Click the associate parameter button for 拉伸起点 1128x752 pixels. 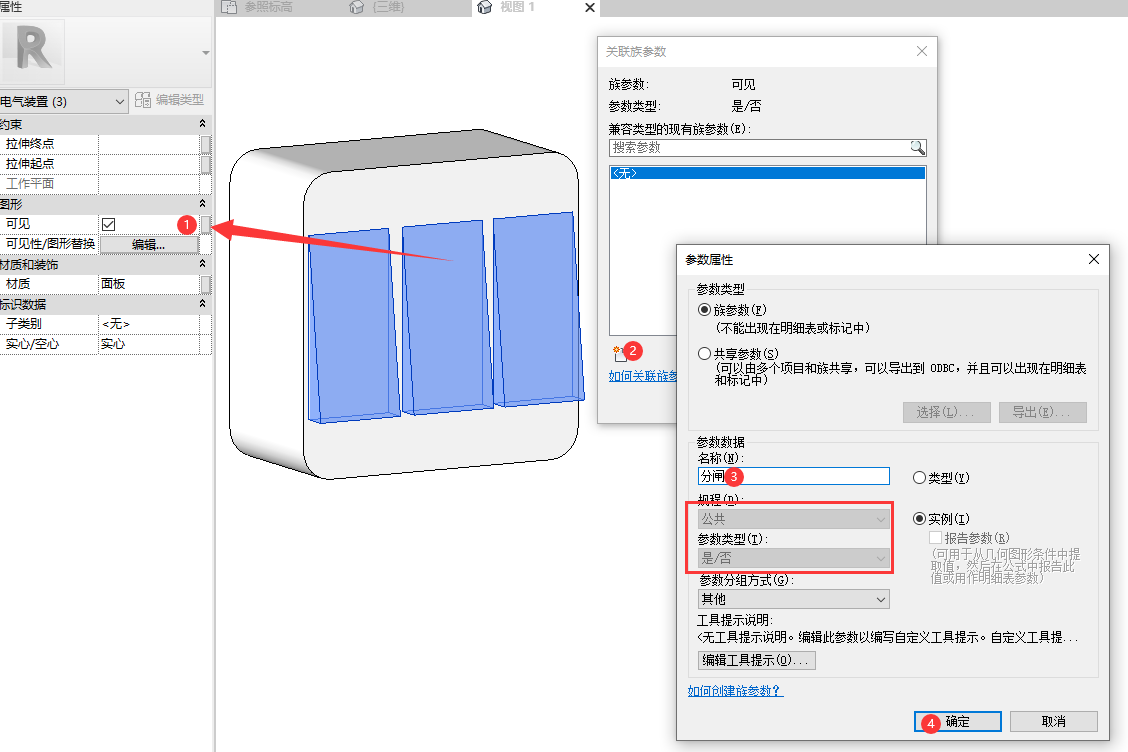(x=206, y=164)
